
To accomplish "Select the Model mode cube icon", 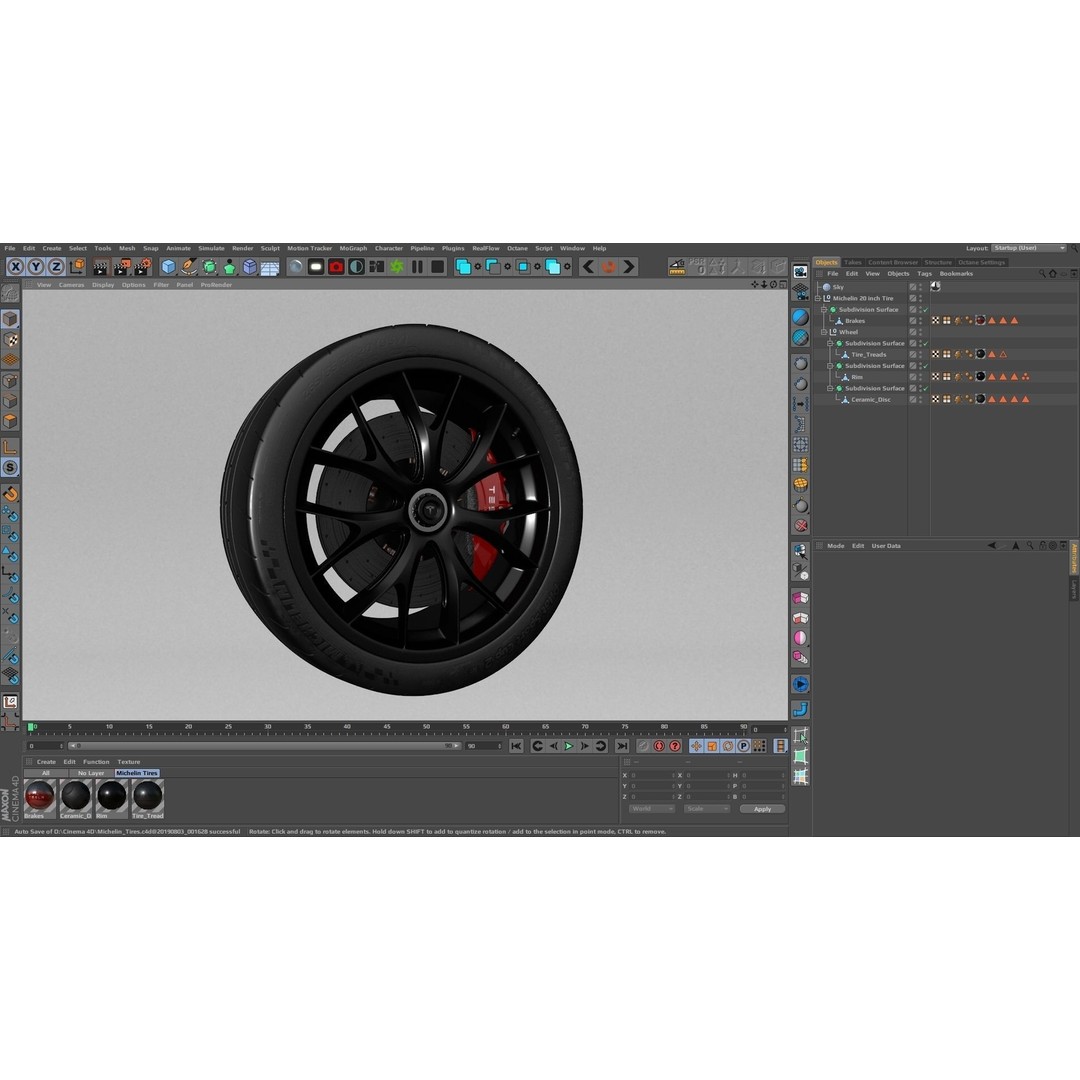I will click(x=10, y=318).
